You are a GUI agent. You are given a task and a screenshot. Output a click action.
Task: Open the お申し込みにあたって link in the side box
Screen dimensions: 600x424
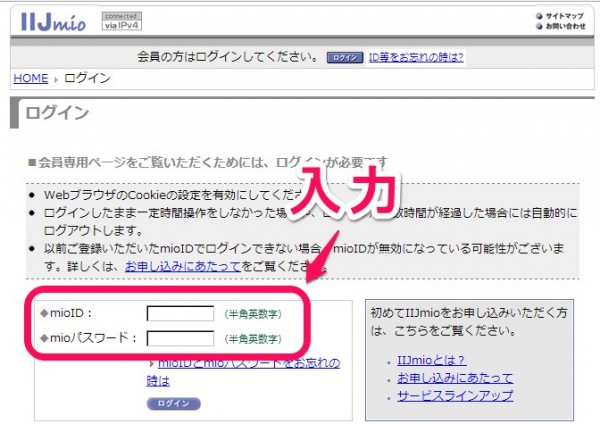pos(455,378)
